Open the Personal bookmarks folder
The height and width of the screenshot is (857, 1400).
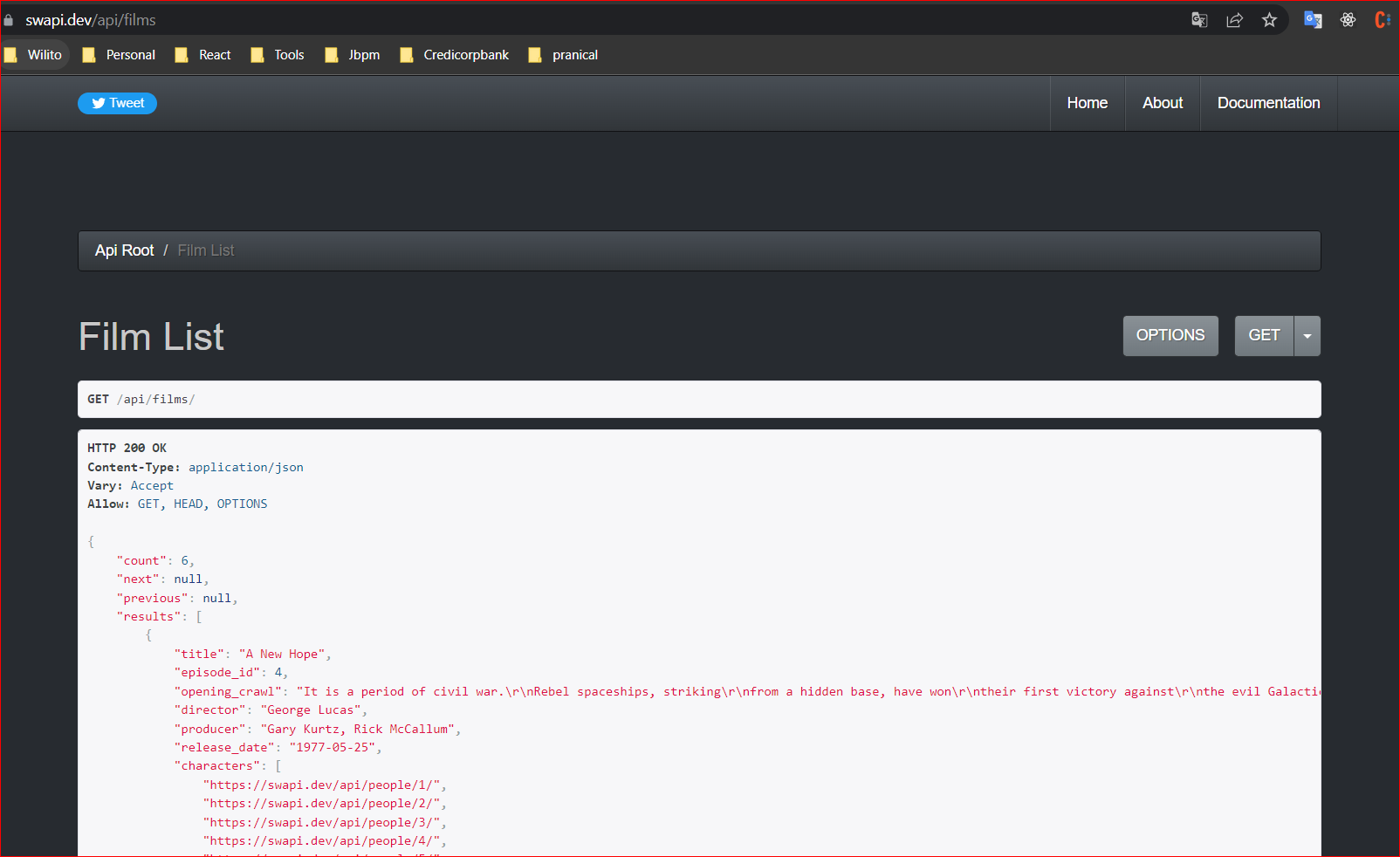tap(119, 55)
